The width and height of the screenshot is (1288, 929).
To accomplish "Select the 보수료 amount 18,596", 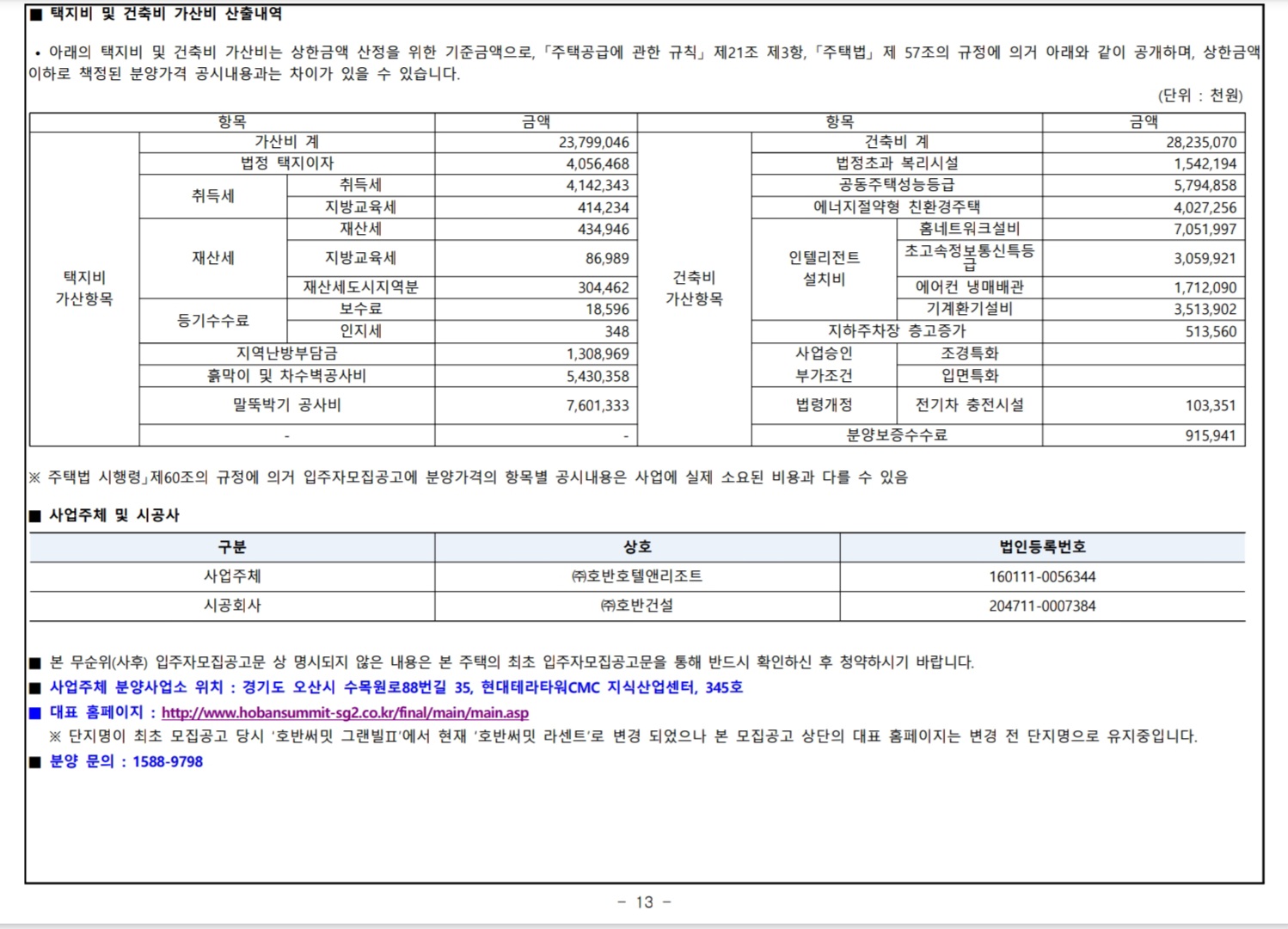I will (607, 310).
